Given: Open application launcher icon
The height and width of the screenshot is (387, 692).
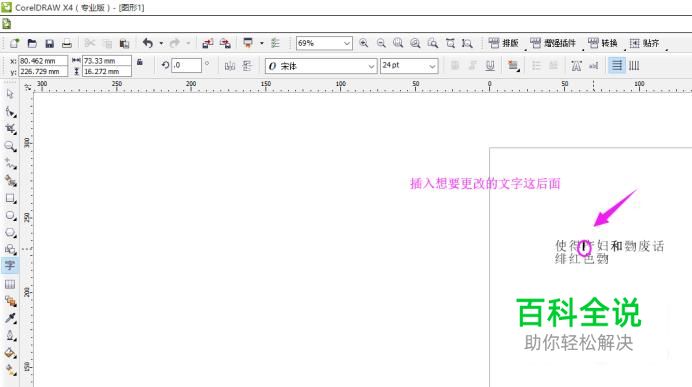Looking at the screenshot, I should click(x=248, y=43).
